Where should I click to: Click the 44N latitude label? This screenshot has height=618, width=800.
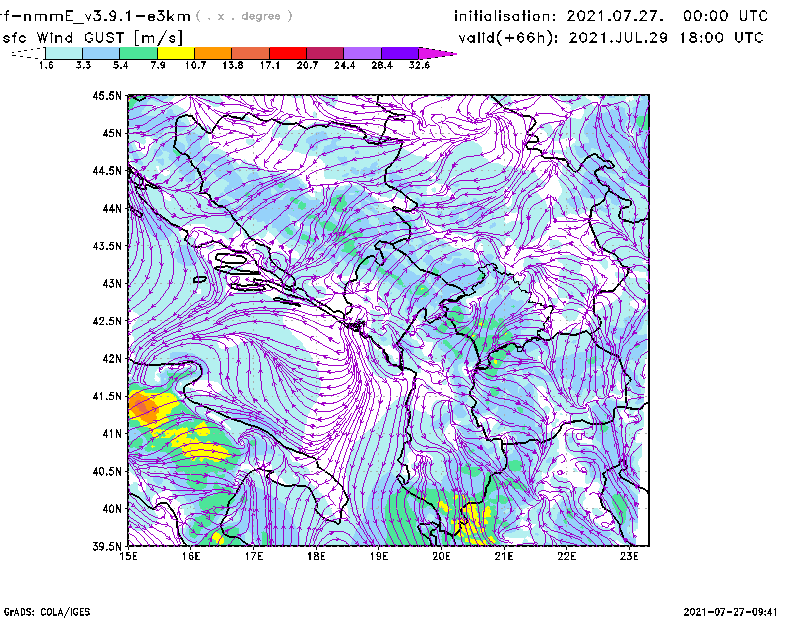point(112,208)
